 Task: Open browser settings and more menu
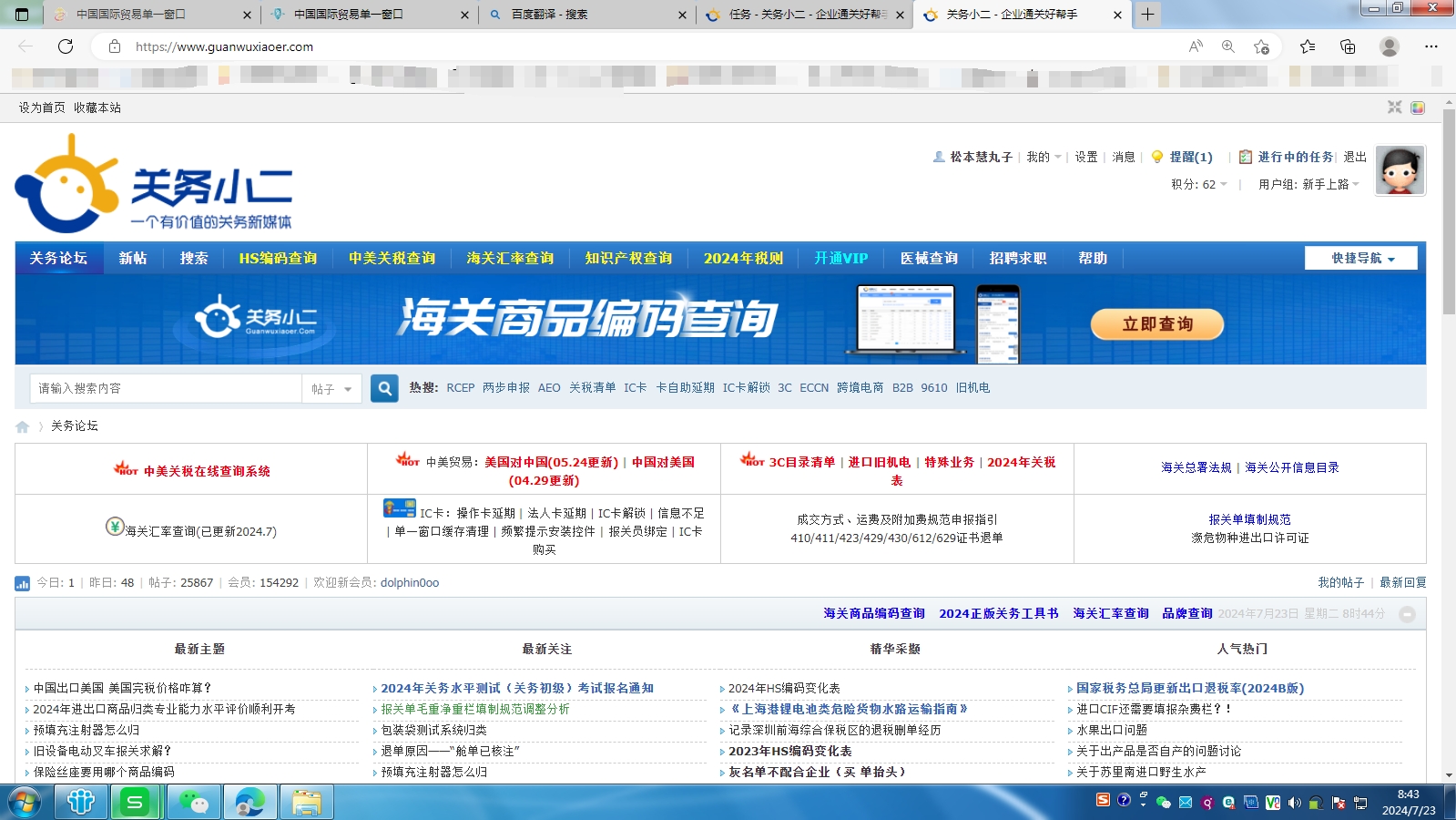pos(1431,46)
